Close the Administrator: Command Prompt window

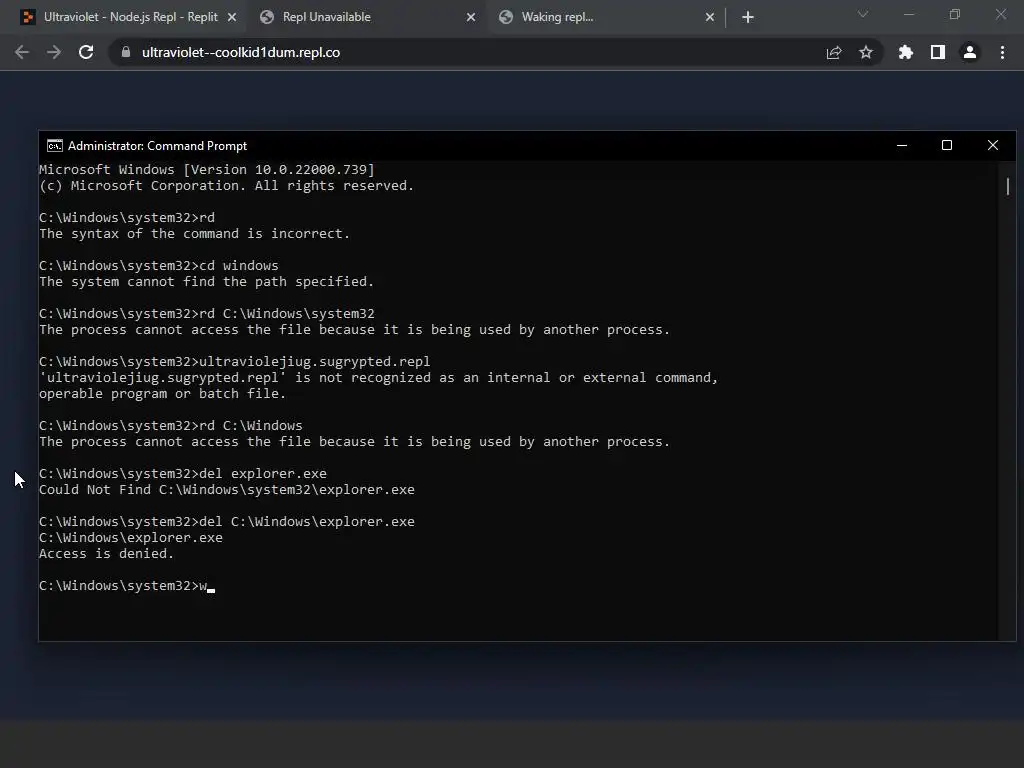[993, 146]
